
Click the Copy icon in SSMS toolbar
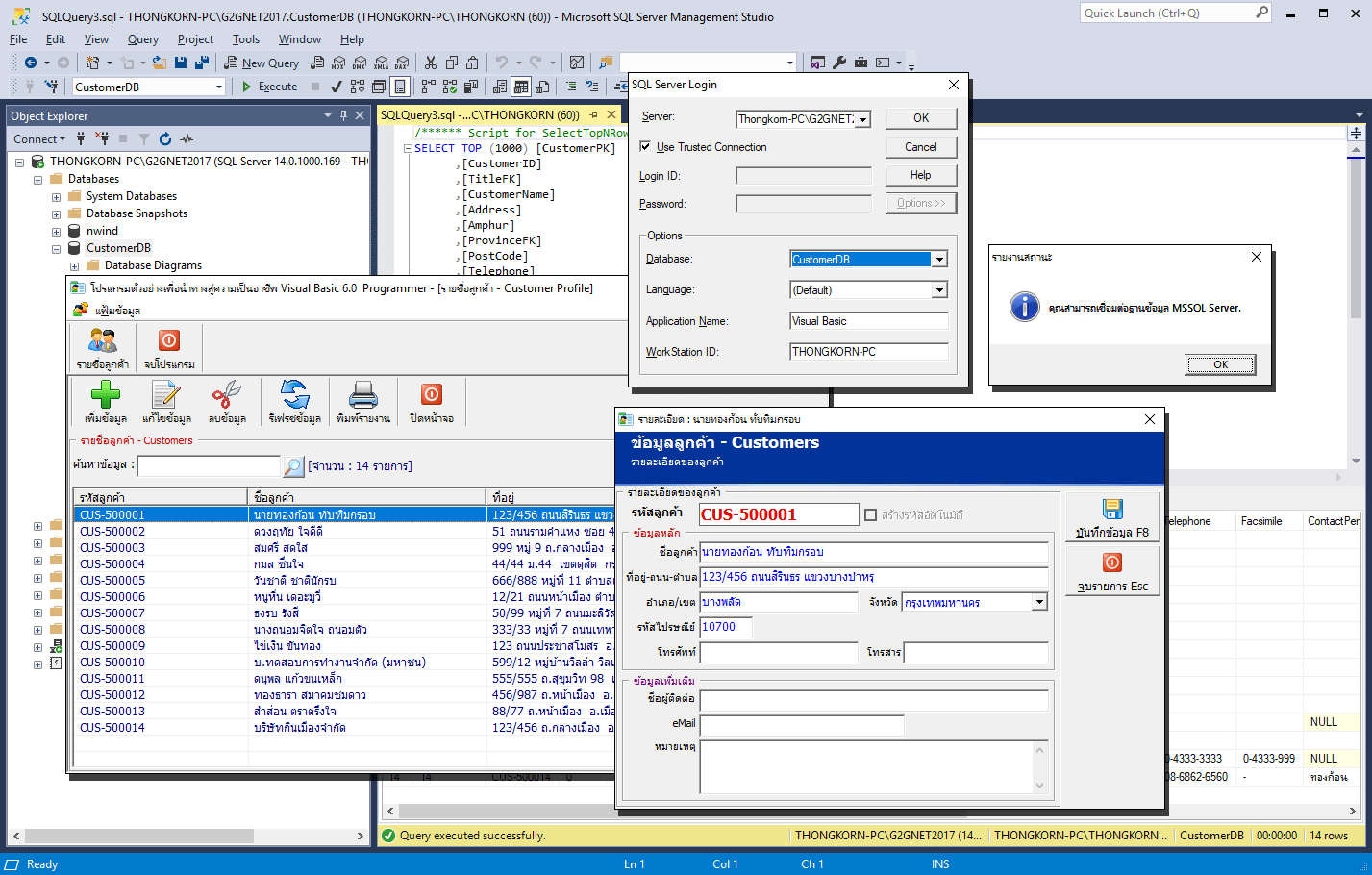[x=452, y=62]
